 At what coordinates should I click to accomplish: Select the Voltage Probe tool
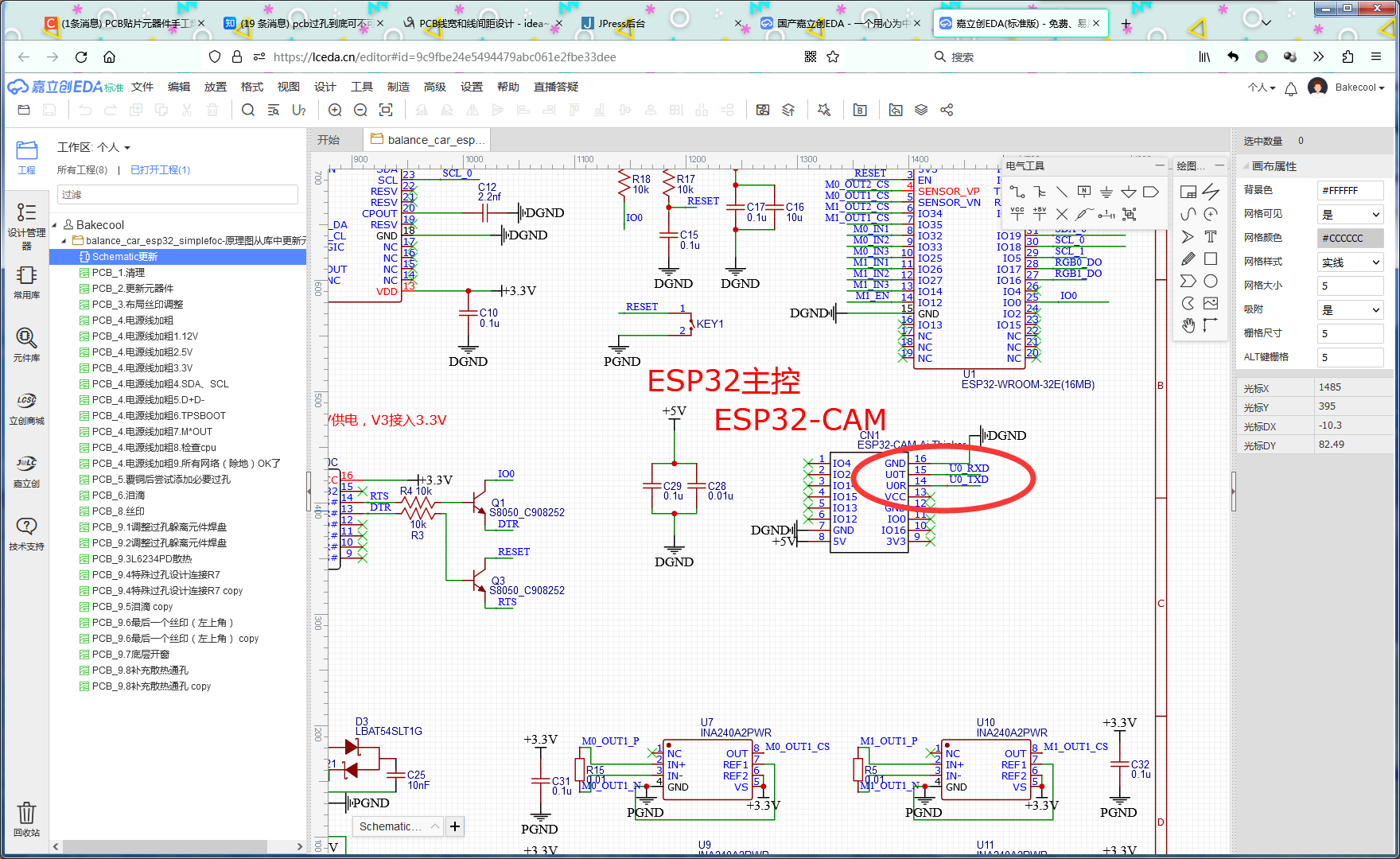pos(1084,214)
